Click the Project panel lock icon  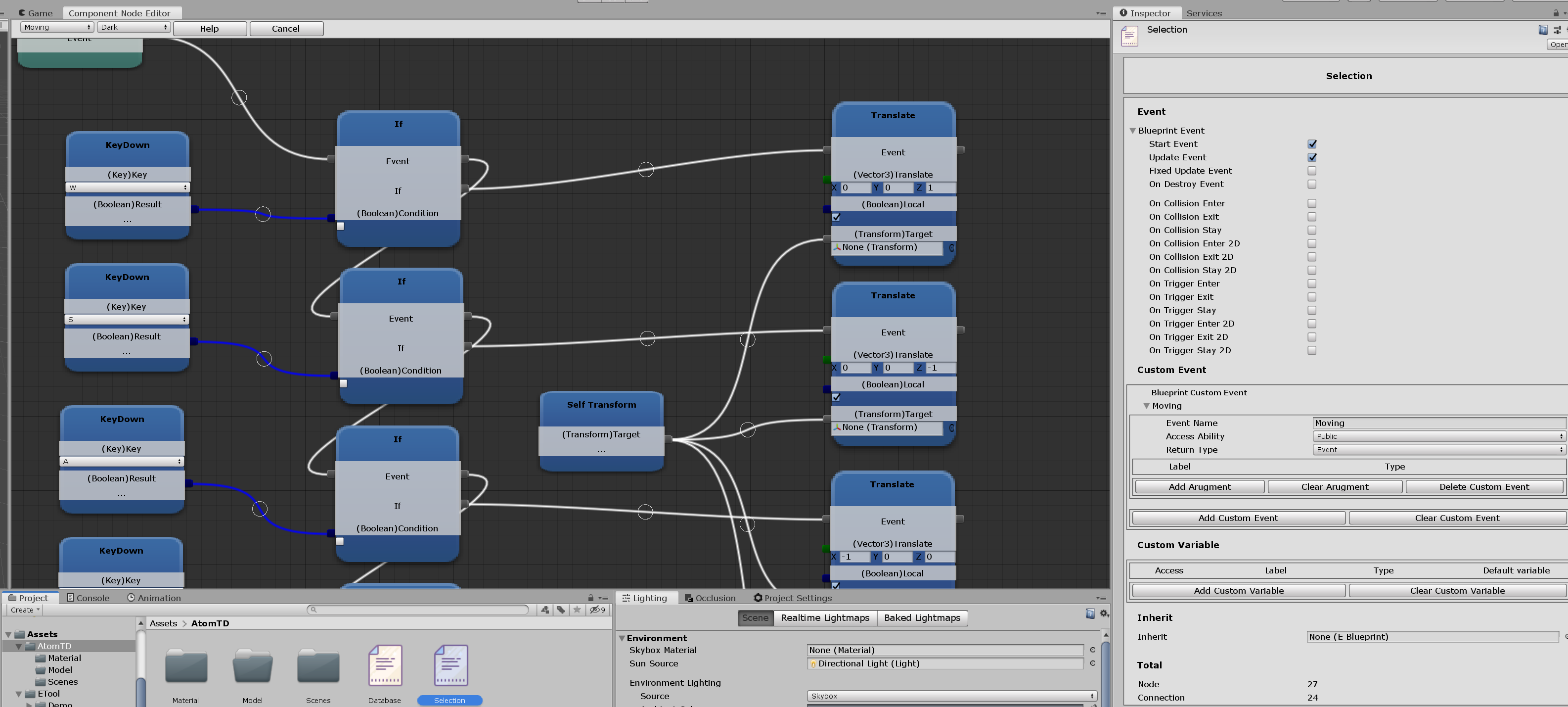point(590,598)
